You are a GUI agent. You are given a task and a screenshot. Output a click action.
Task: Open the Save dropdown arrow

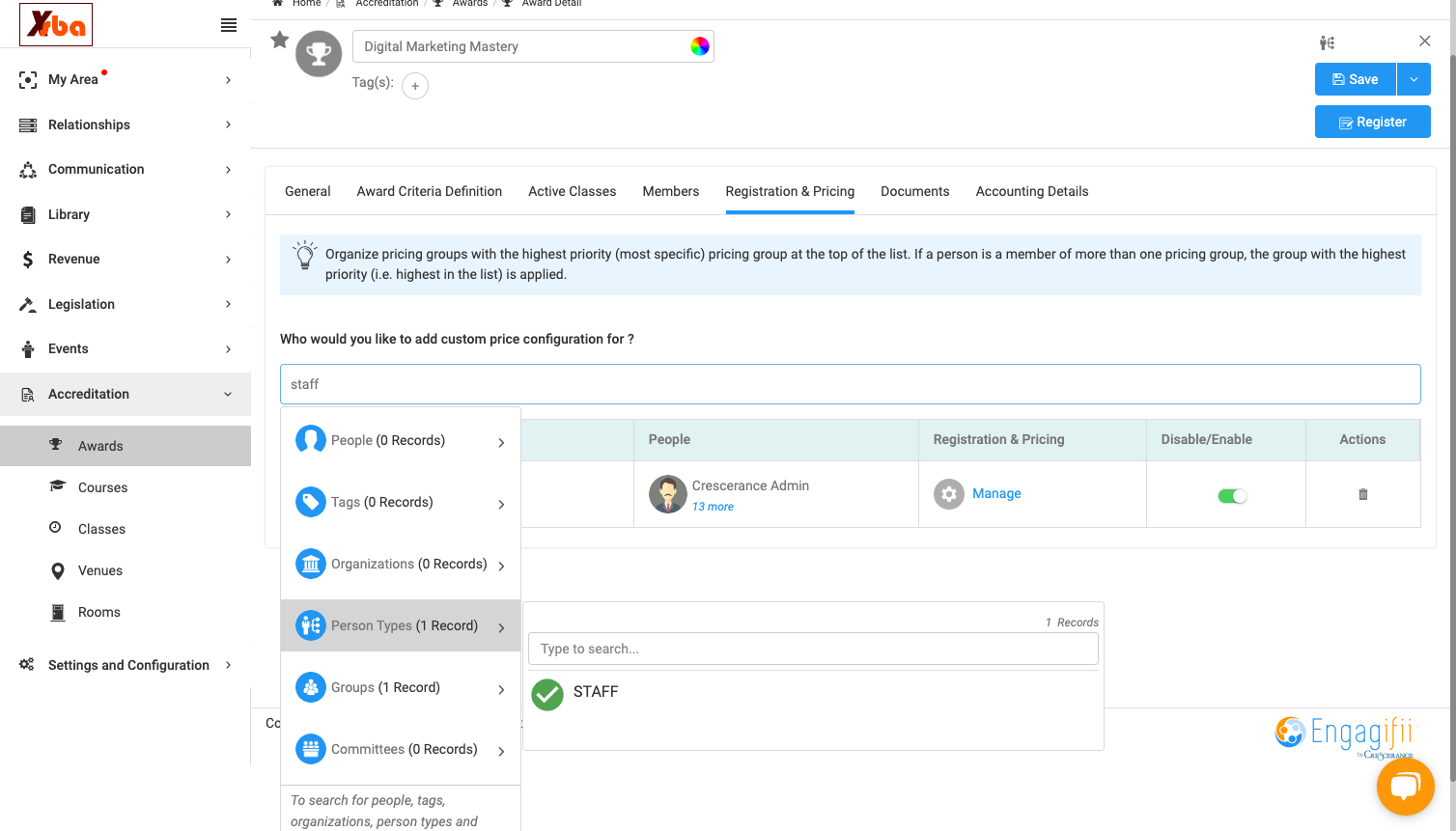(x=1414, y=79)
